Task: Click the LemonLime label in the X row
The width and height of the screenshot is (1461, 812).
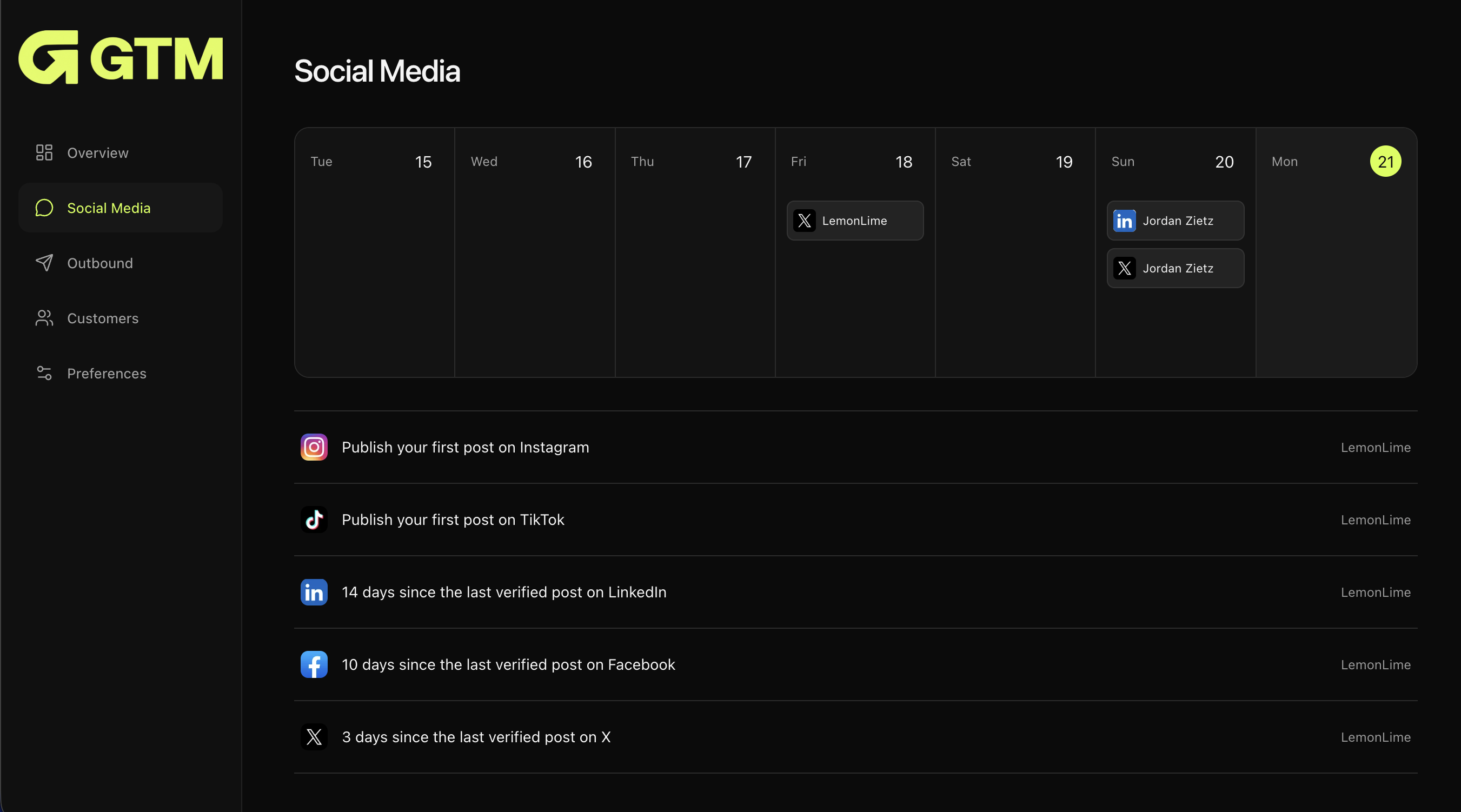Action: [x=1376, y=737]
